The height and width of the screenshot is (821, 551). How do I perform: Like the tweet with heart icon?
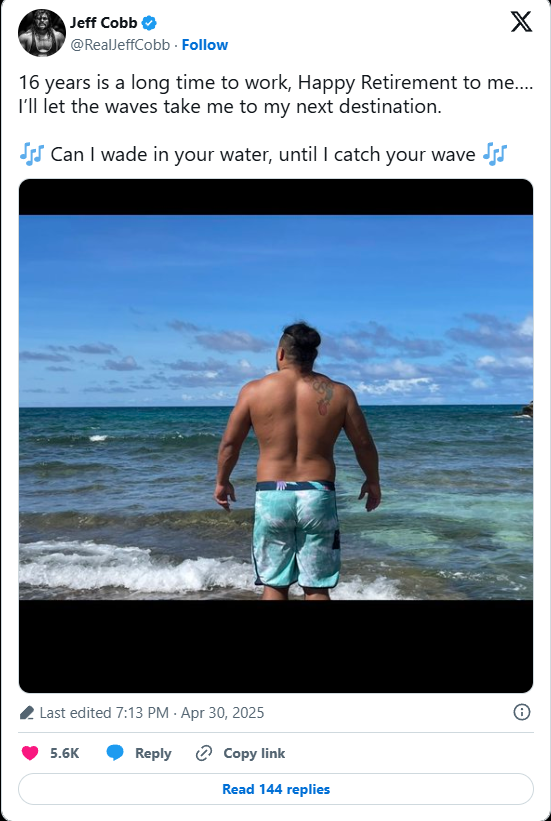[x=30, y=753]
